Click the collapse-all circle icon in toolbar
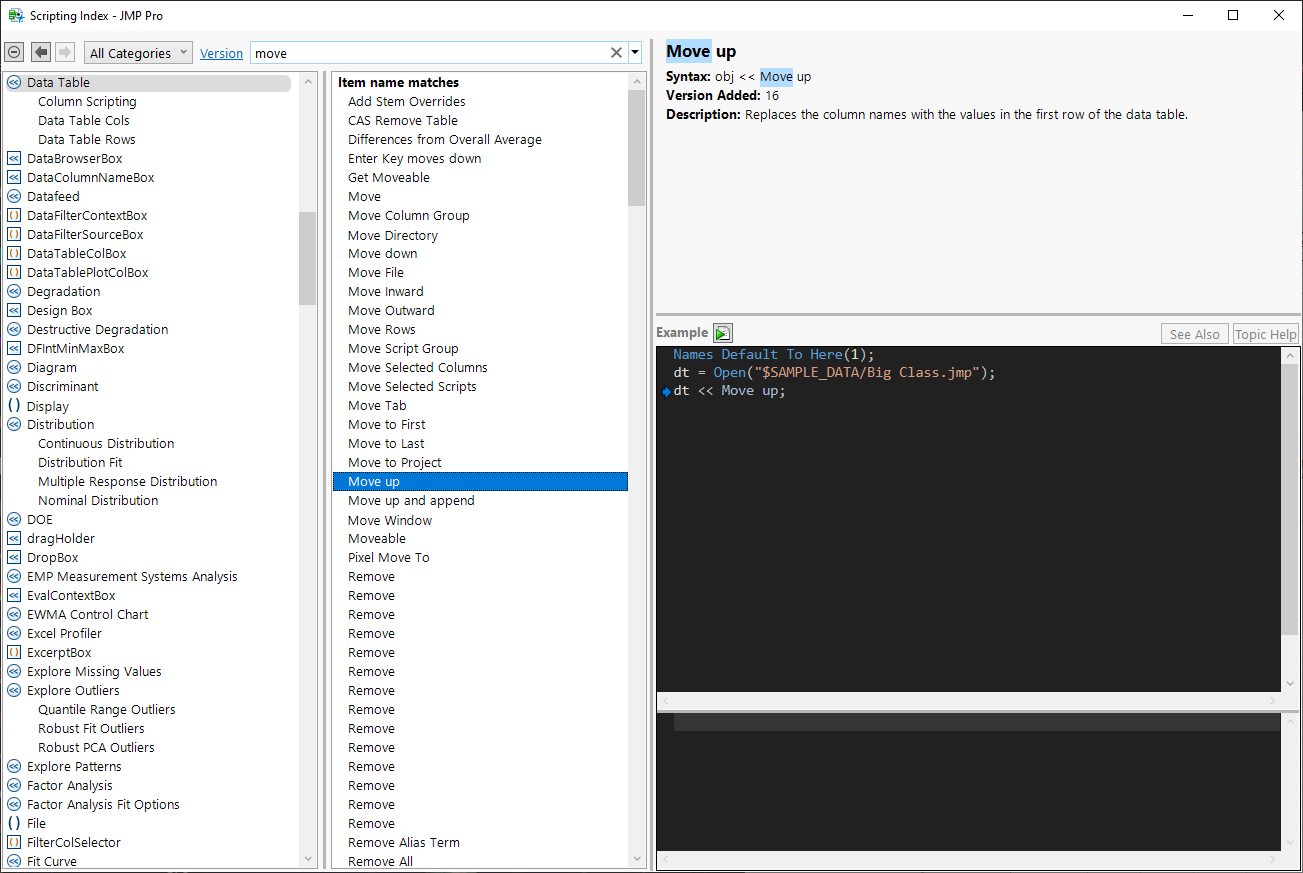The height and width of the screenshot is (873, 1303). coord(14,51)
